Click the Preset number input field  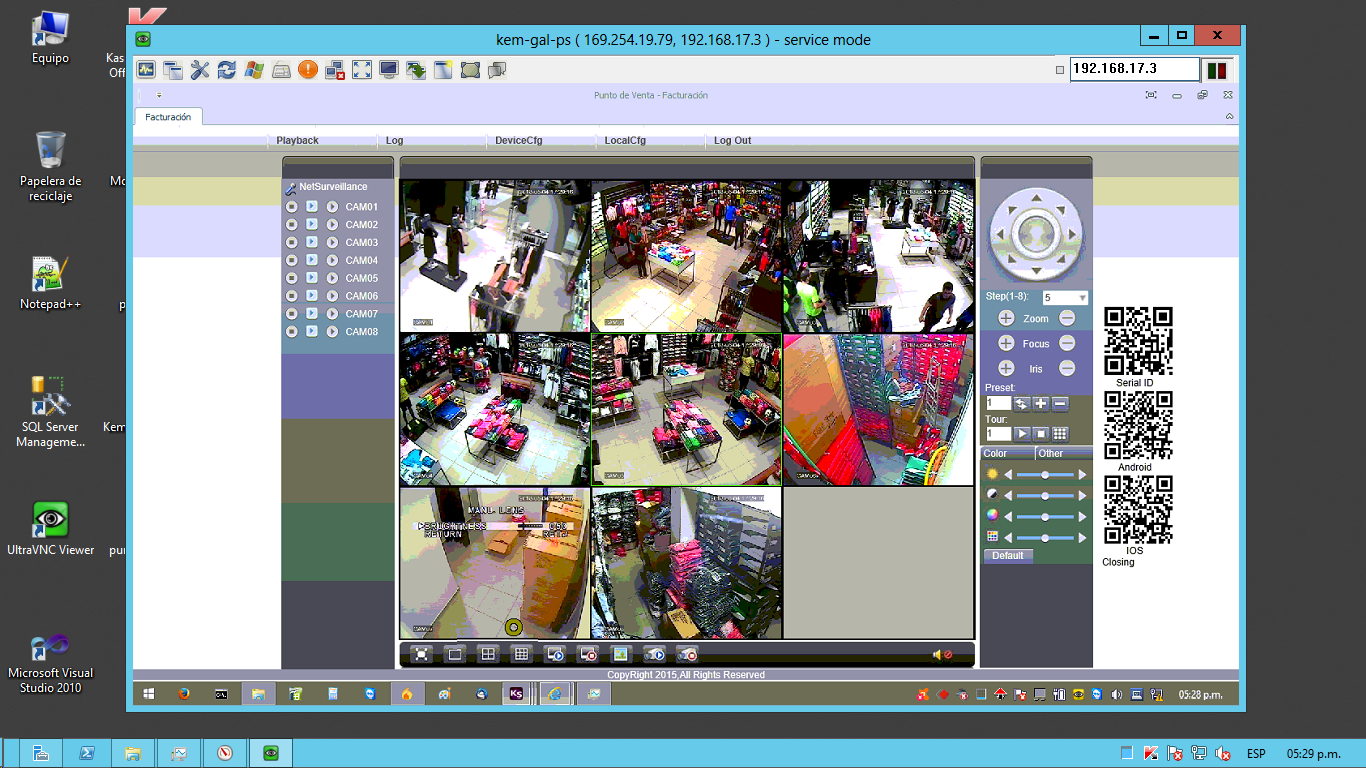(x=998, y=403)
